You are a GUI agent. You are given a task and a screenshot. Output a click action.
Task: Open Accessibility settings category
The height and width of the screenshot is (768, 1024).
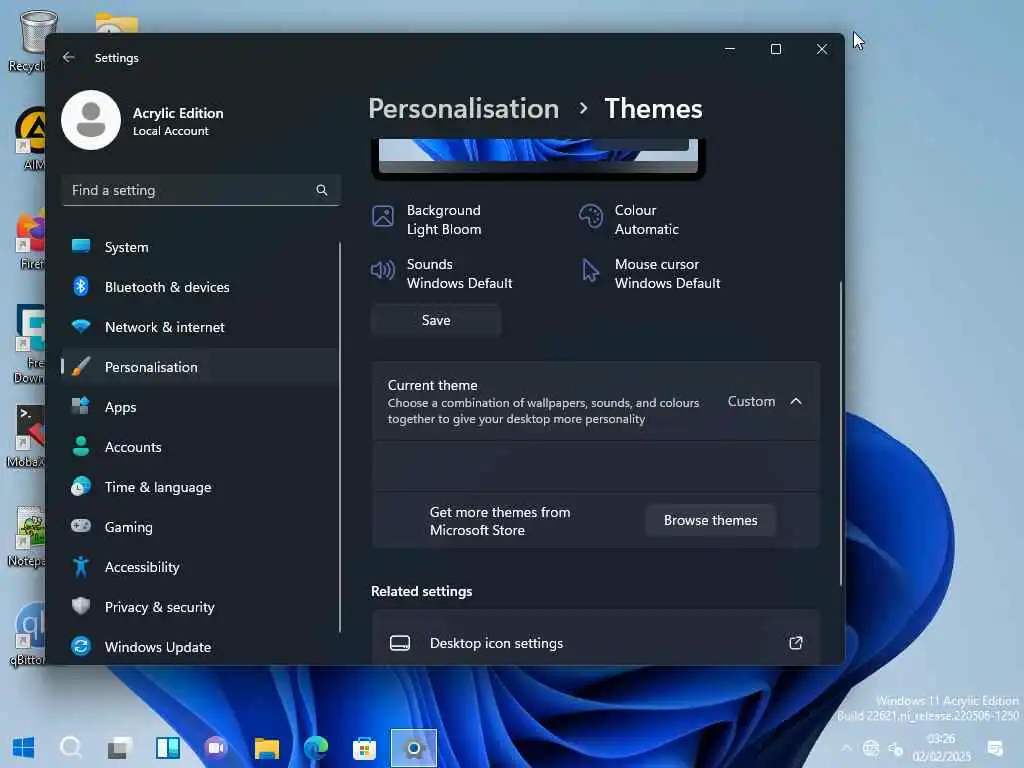click(200, 567)
